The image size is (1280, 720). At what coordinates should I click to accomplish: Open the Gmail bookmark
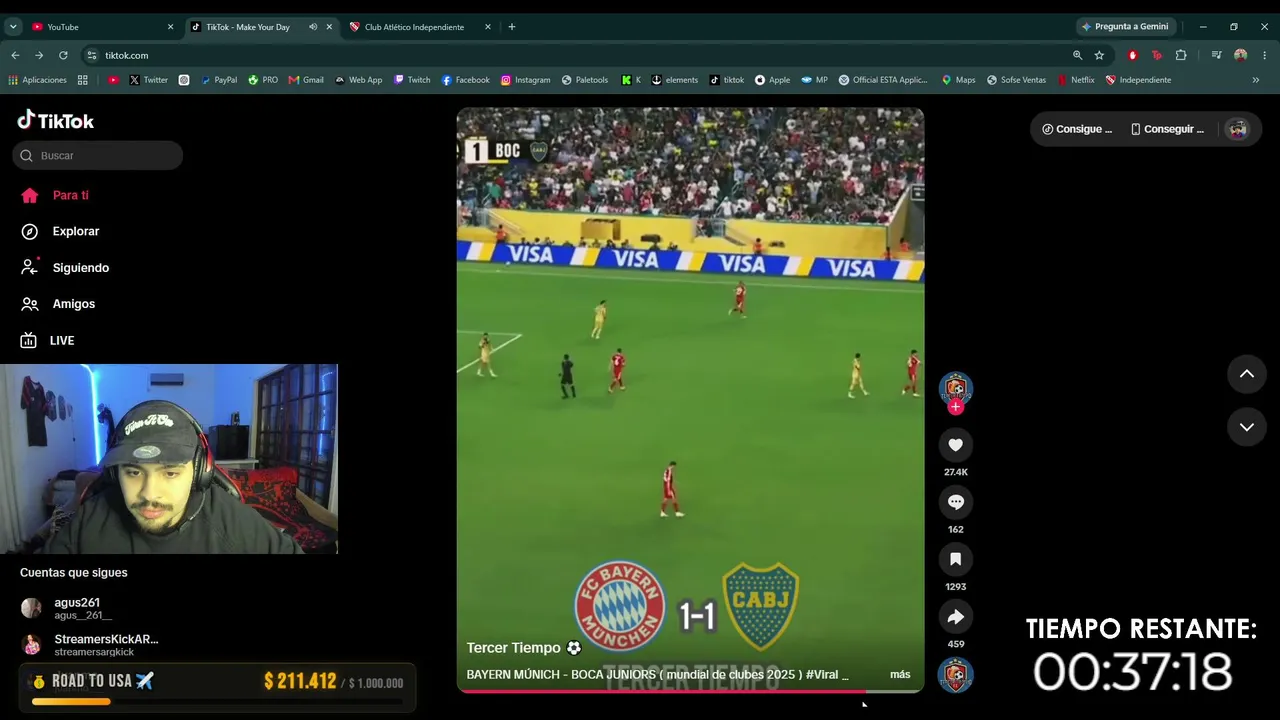point(306,80)
